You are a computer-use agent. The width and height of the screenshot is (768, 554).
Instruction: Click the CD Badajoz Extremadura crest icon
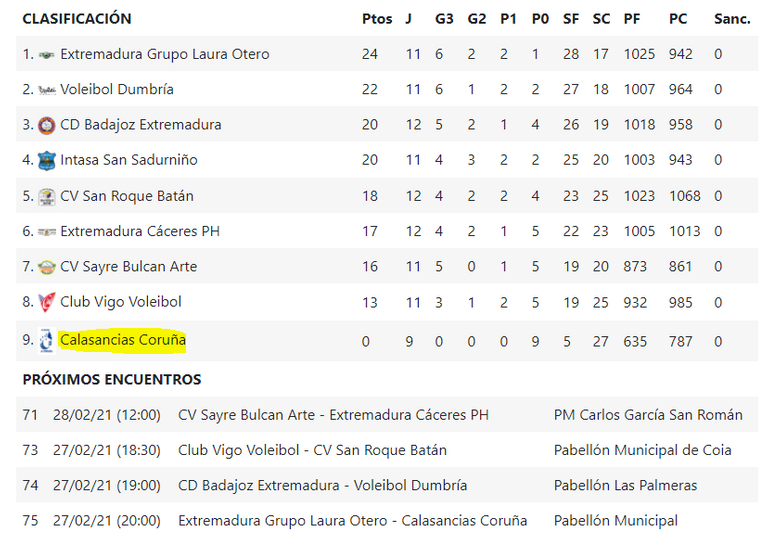coord(47,125)
